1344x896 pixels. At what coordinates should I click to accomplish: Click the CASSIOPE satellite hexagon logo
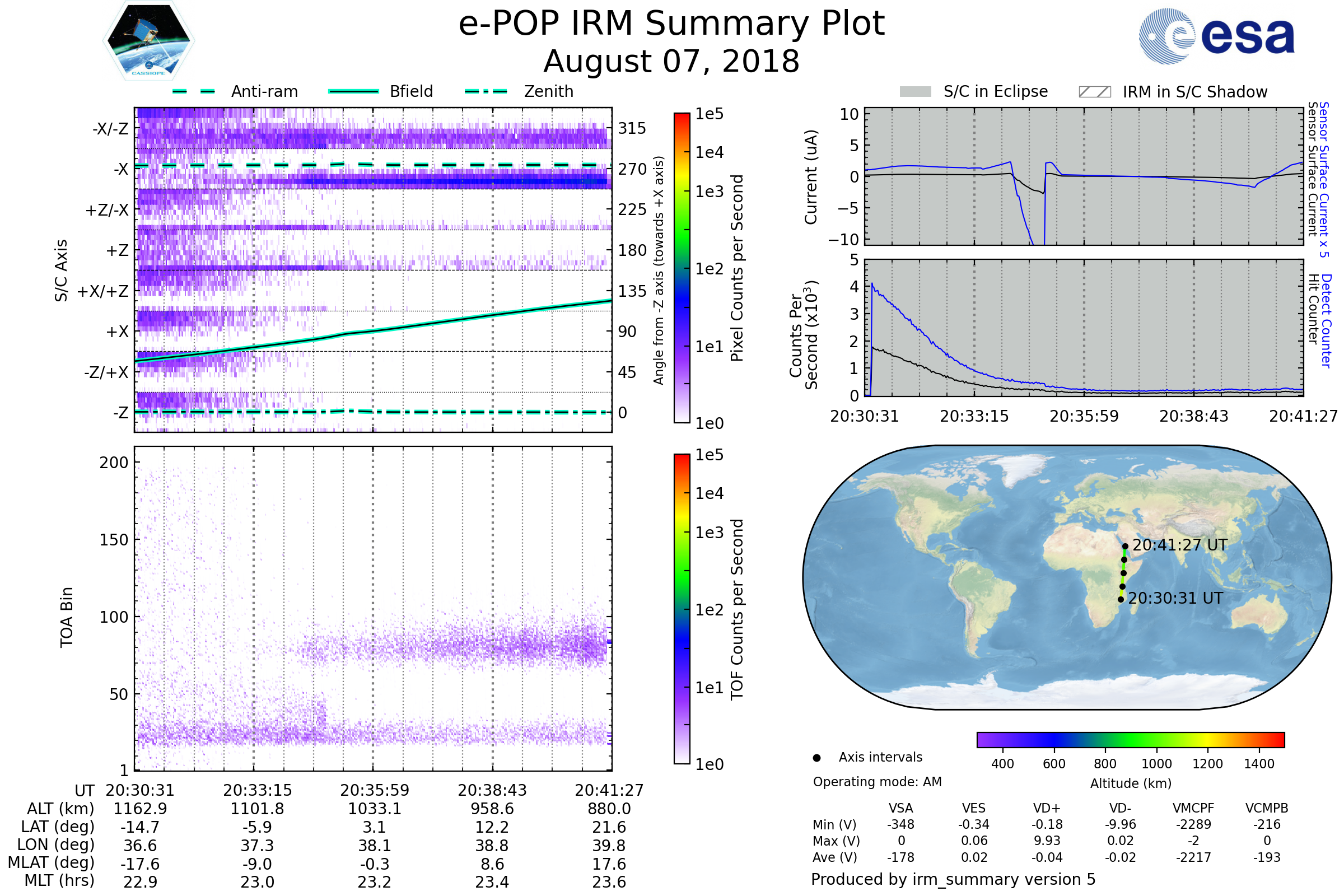tap(148, 41)
